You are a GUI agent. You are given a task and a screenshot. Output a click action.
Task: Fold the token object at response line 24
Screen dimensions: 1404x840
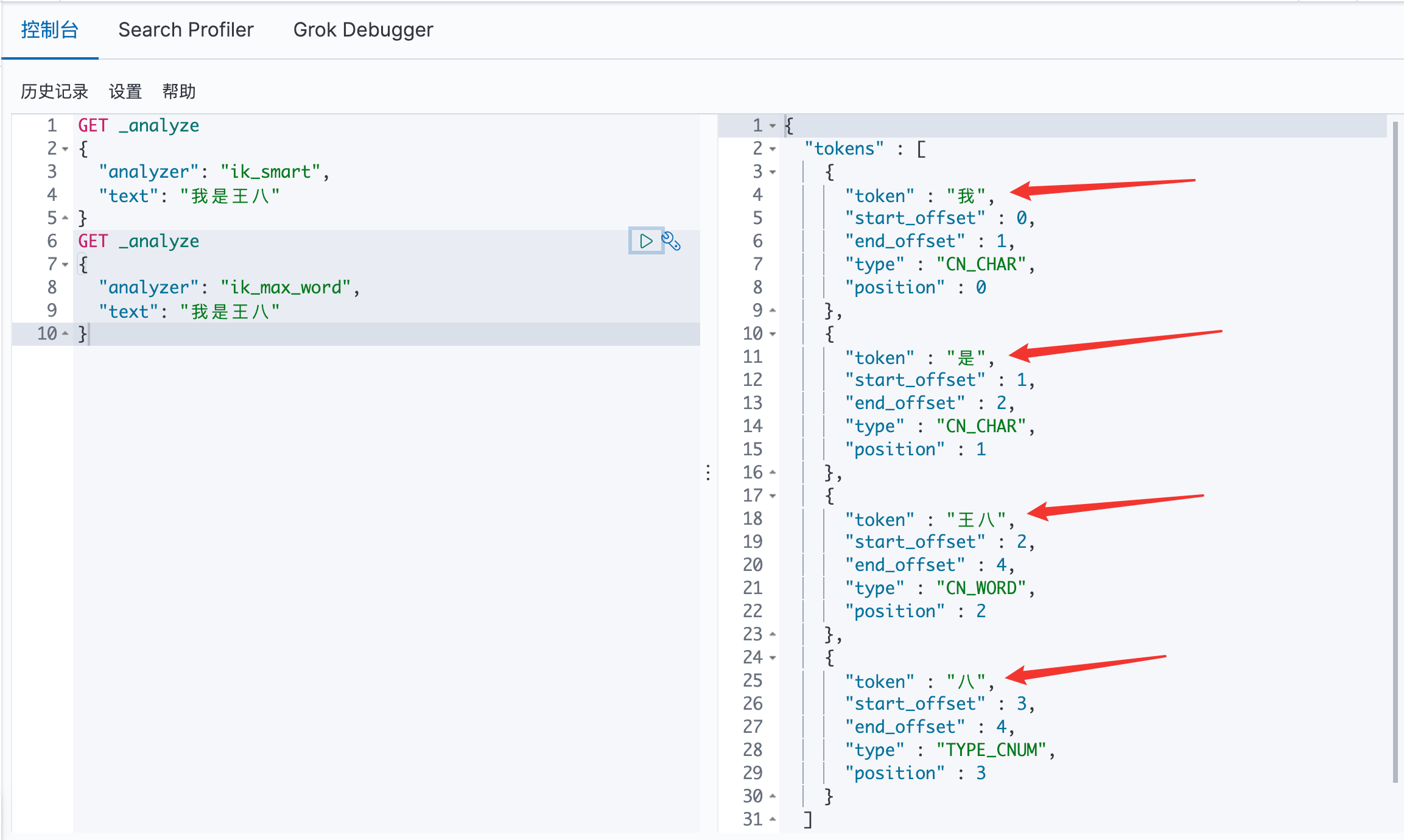pyautogui.click(x=773, y=657)
